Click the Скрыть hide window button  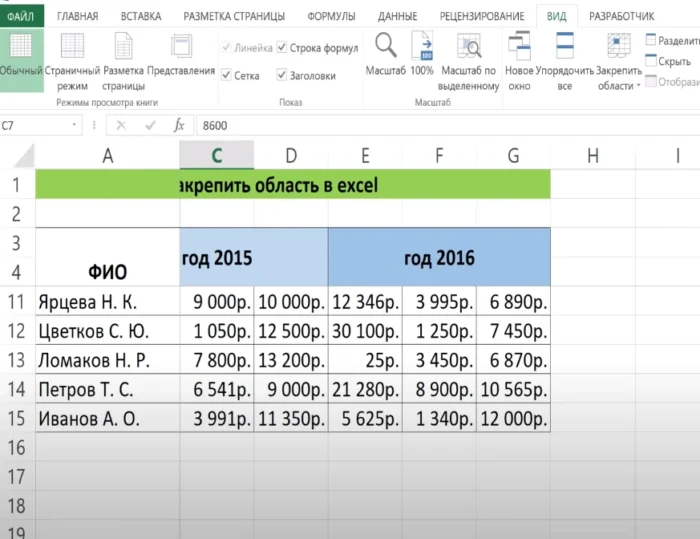(x=672, y=61)
